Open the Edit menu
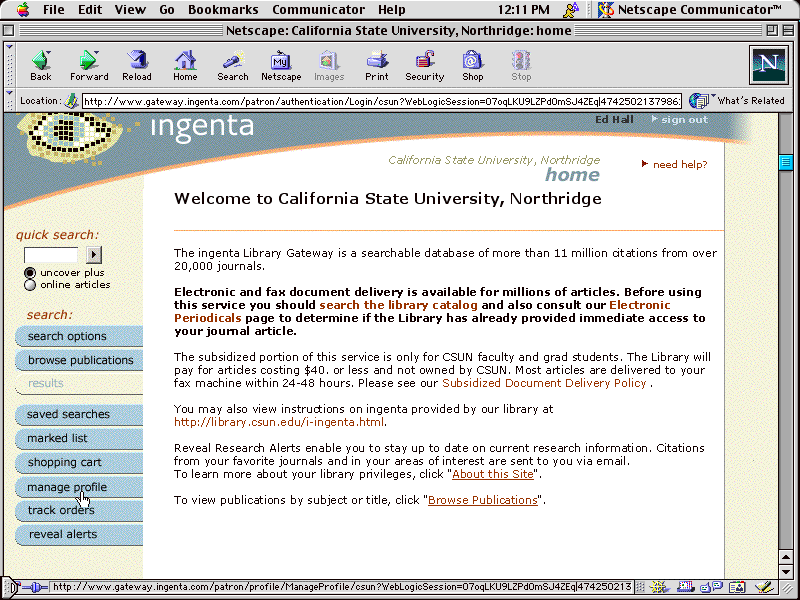This screenshot has height=600, width=800. coord(90,9)
